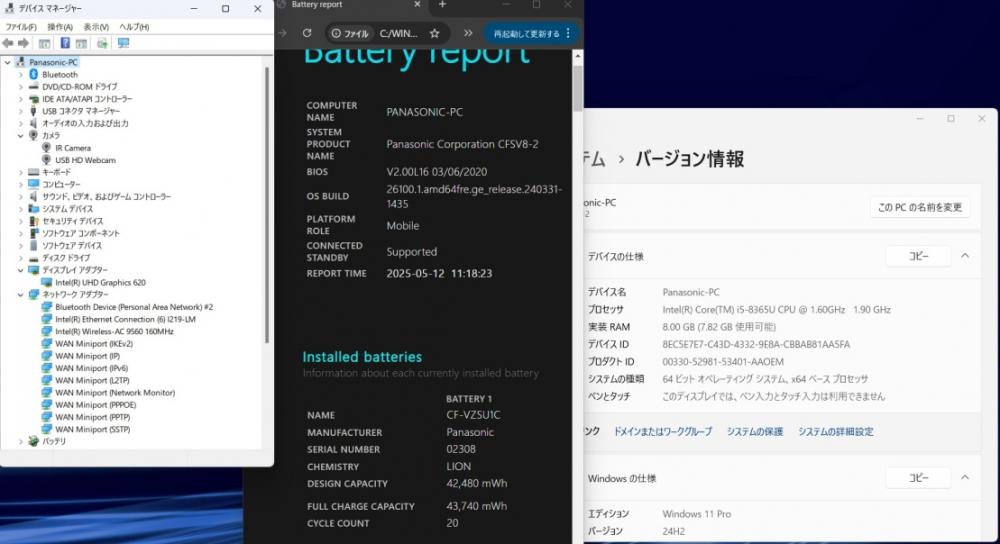Maximize the Settings window

point(950,119)
